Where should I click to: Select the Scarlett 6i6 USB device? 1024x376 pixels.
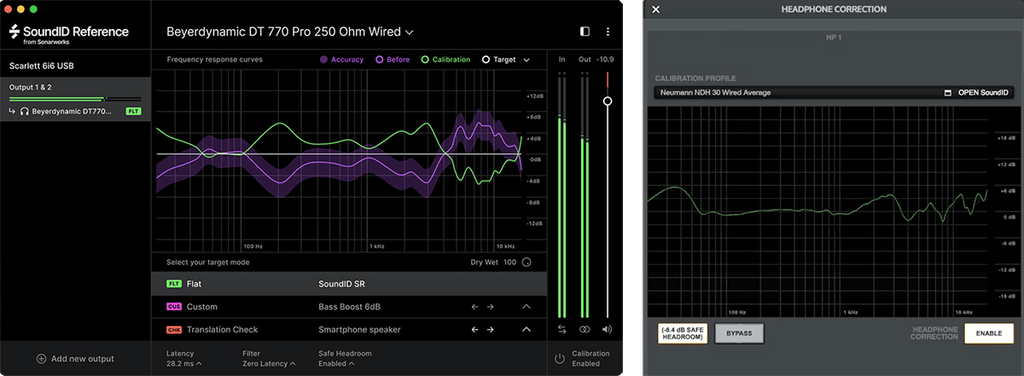coord(41,66)
